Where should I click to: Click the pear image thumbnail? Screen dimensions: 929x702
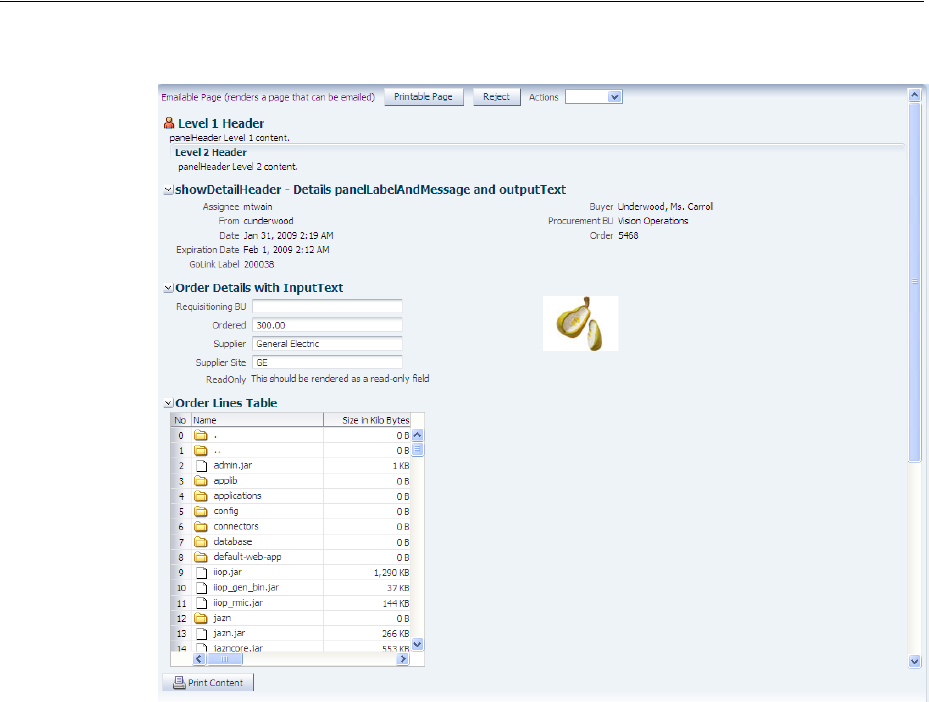pos(581,323)
